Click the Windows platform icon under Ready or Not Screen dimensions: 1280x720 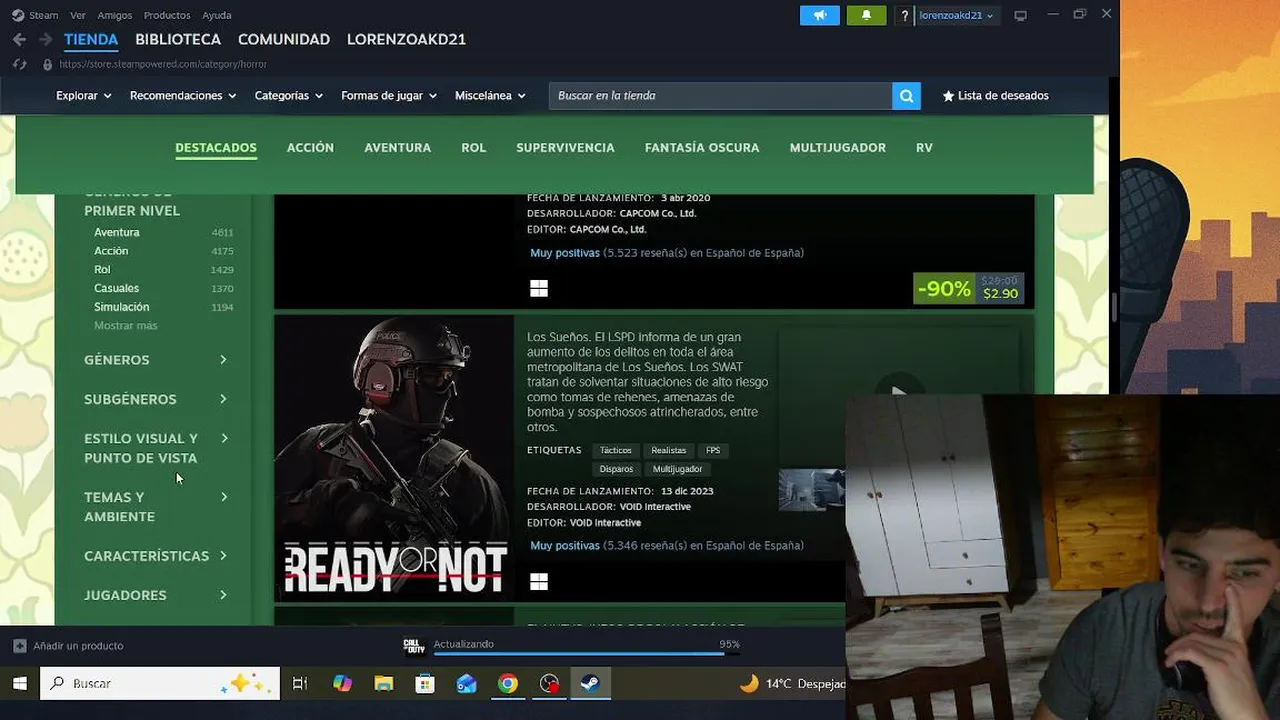(x=539, y=582)
